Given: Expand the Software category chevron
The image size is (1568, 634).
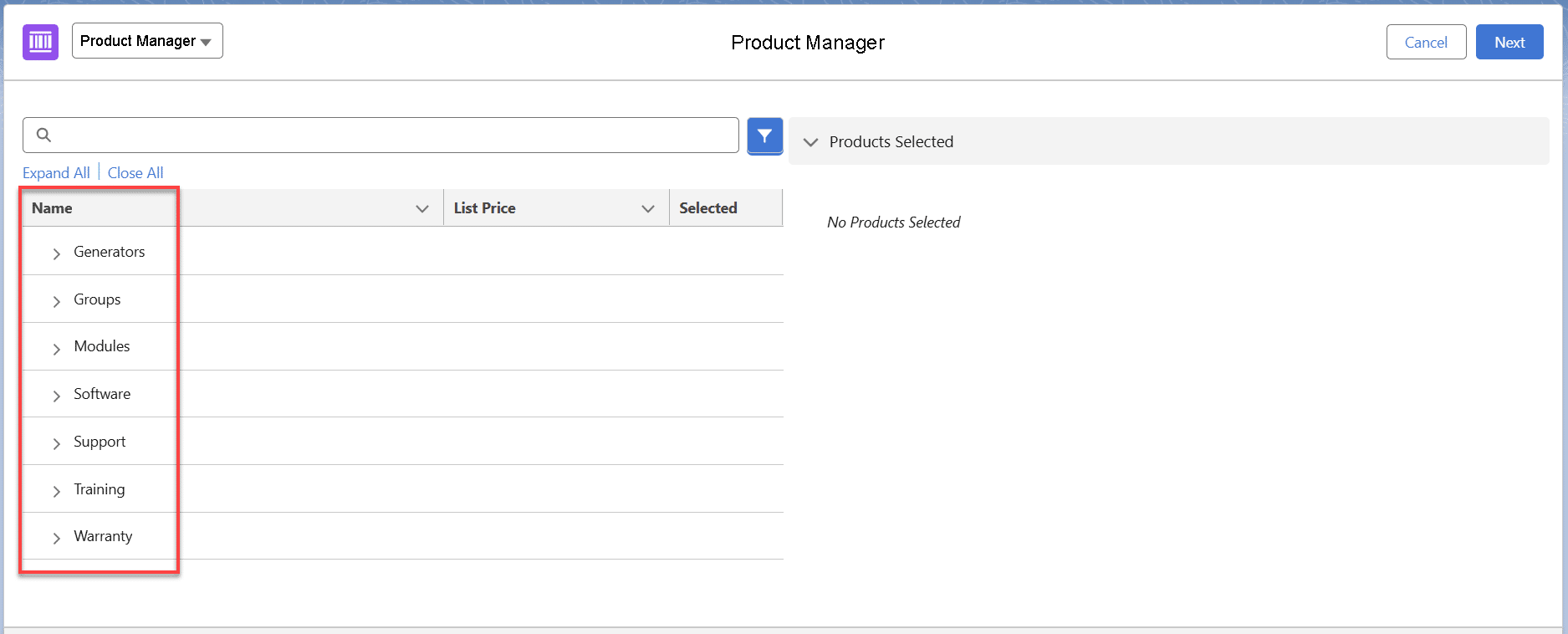Looking at the screenshot, I should [x=57, y=396].
